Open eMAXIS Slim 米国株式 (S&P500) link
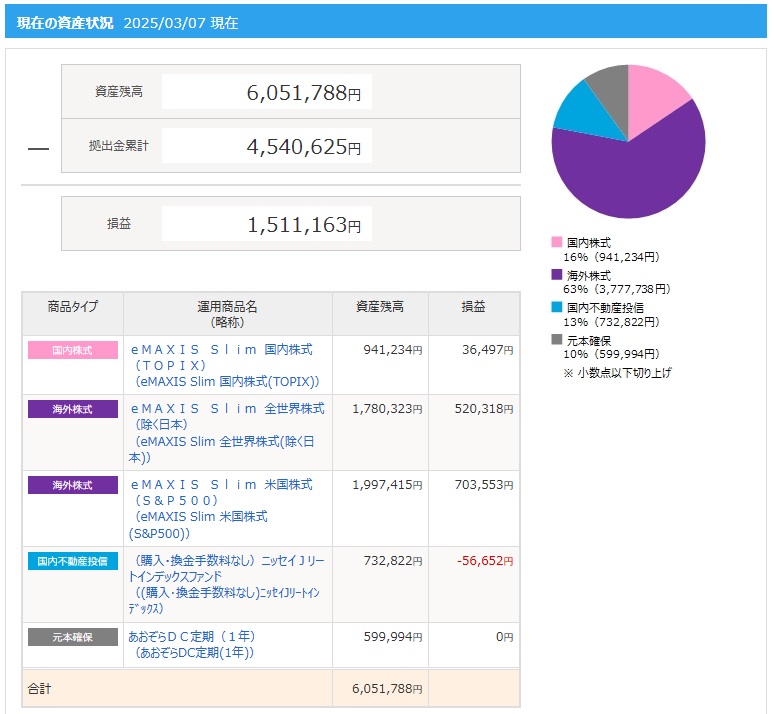The height and width of the screenshot is (714, 774). pos(221,485)
